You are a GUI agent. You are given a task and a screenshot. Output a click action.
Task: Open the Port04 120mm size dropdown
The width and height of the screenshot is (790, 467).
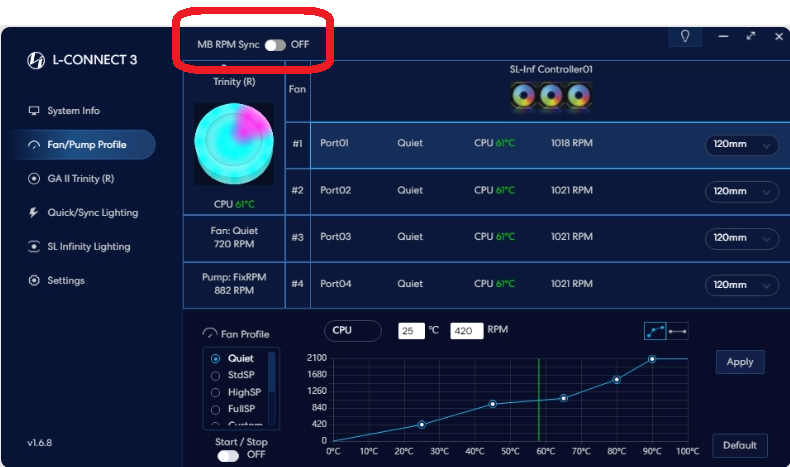click(742, 285)
